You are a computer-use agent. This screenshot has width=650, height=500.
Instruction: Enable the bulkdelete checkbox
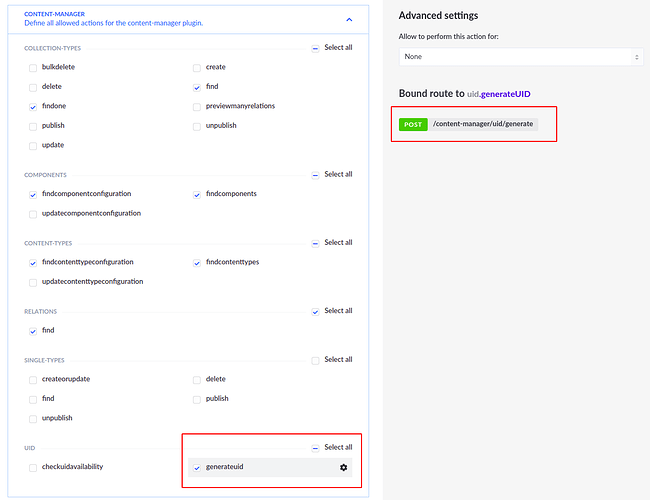click(33, 67)
